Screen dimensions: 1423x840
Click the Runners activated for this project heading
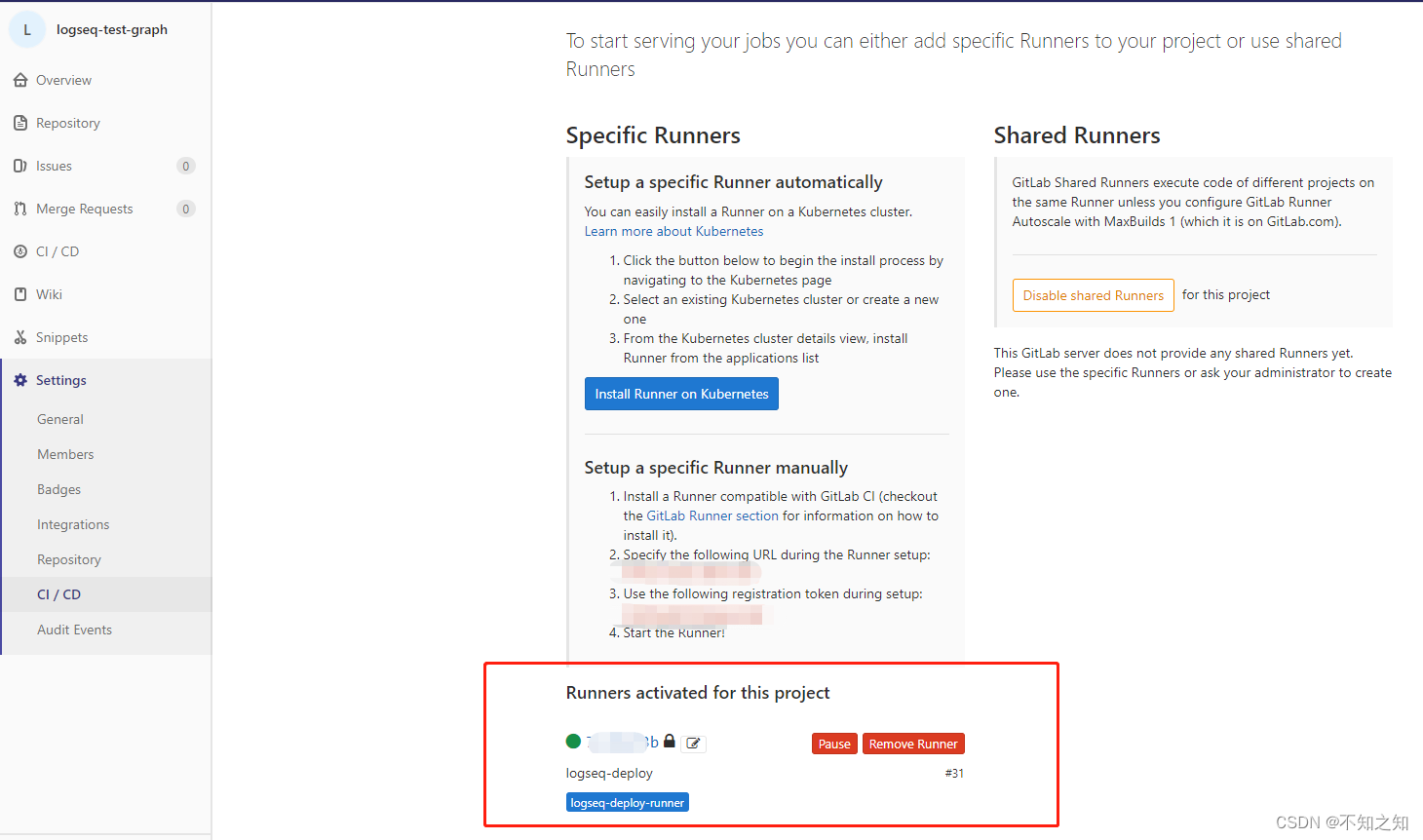pos(698,693)
